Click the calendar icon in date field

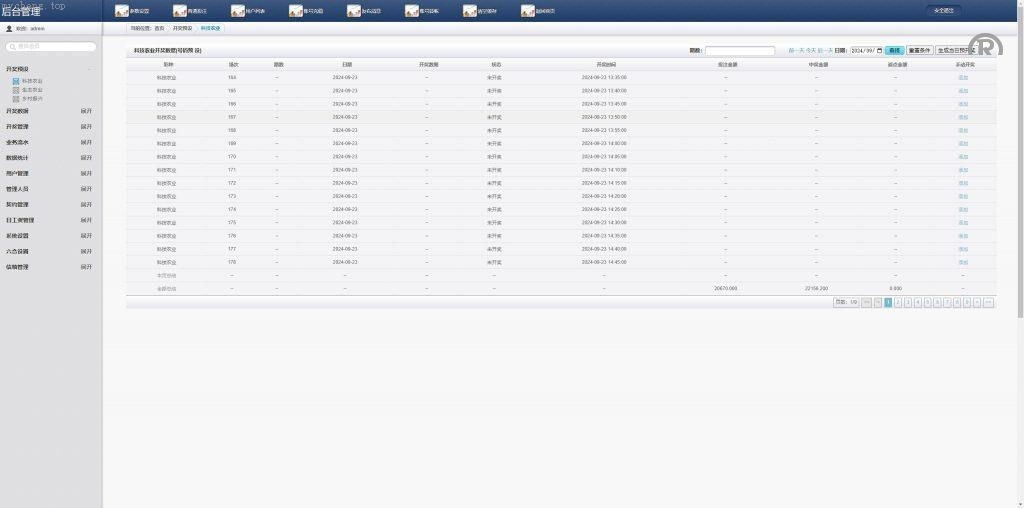coord(879,50)
